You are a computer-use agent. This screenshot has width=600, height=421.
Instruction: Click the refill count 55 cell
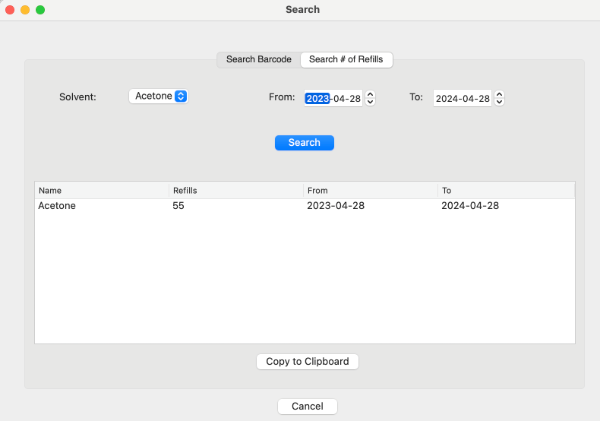(179, 206)
